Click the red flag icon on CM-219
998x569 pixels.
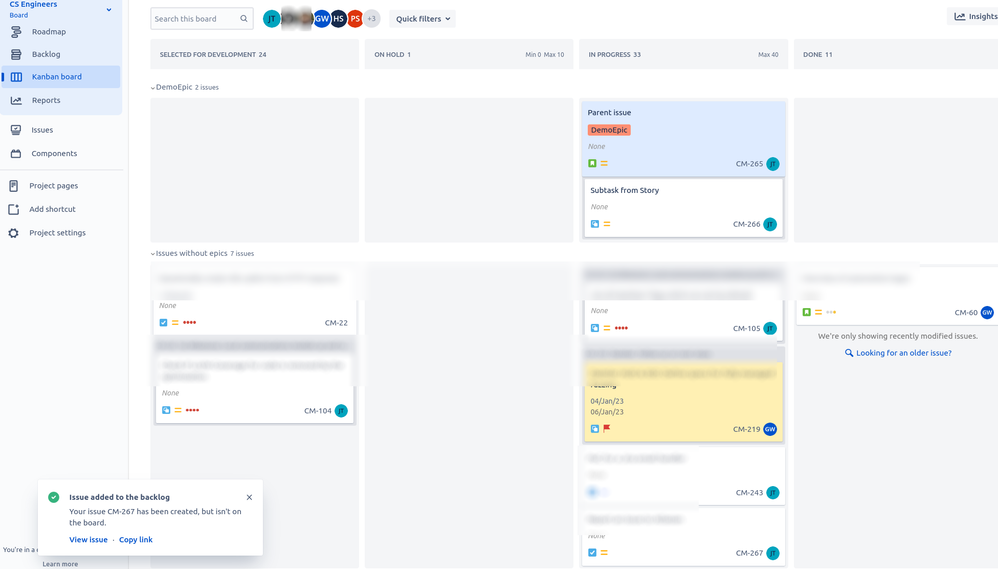[x=607, y=428]
